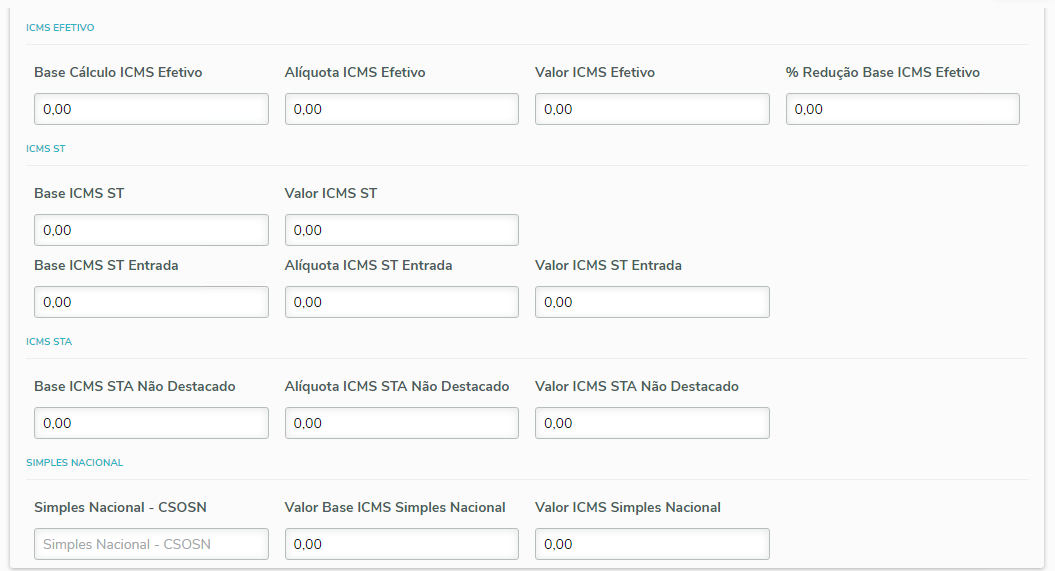Viewport: 1055px width, 571px height.
Task: Click the Base Cálculo ICMS Efetivo field
Action: coord(151,109)
